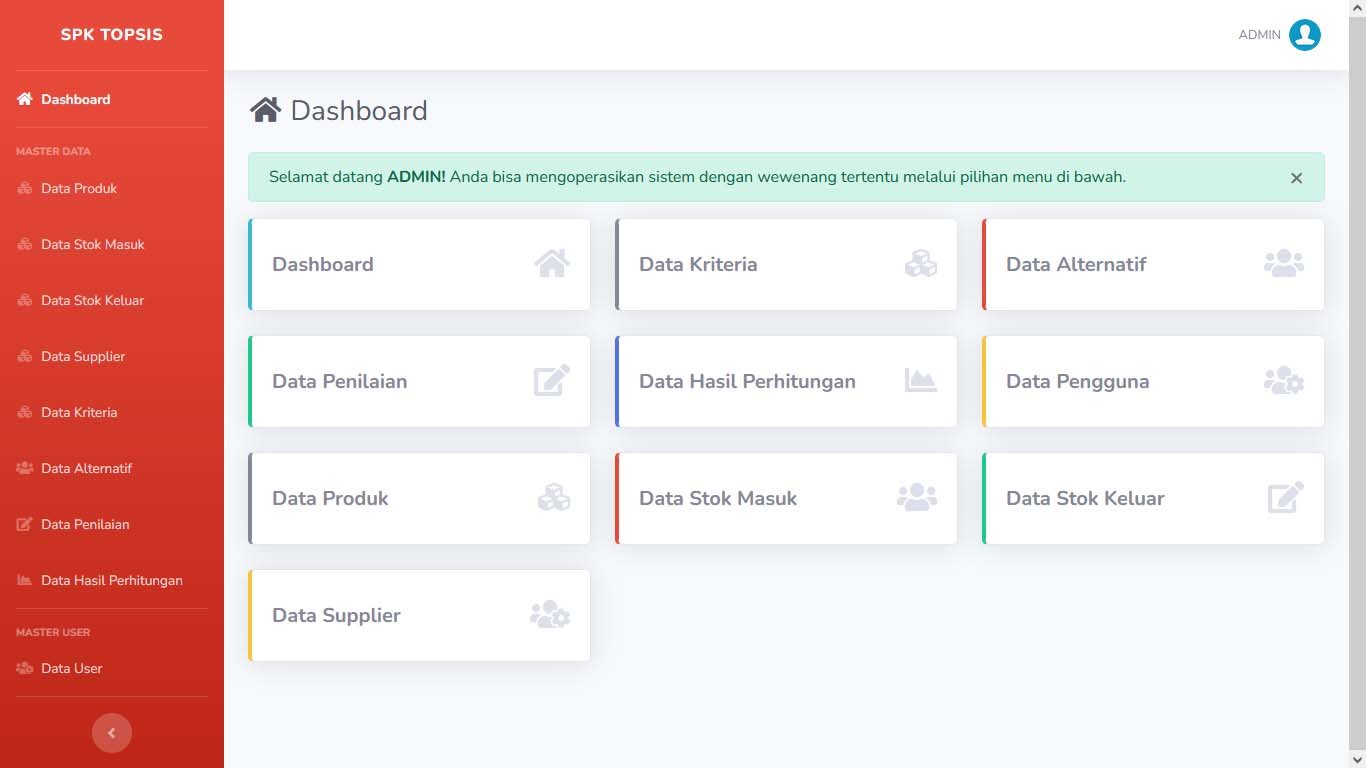Click users-cog icon on Data Supplier card
This screenshot has height=768, width=1366.
pyautogui.click(x=549, y=615)
